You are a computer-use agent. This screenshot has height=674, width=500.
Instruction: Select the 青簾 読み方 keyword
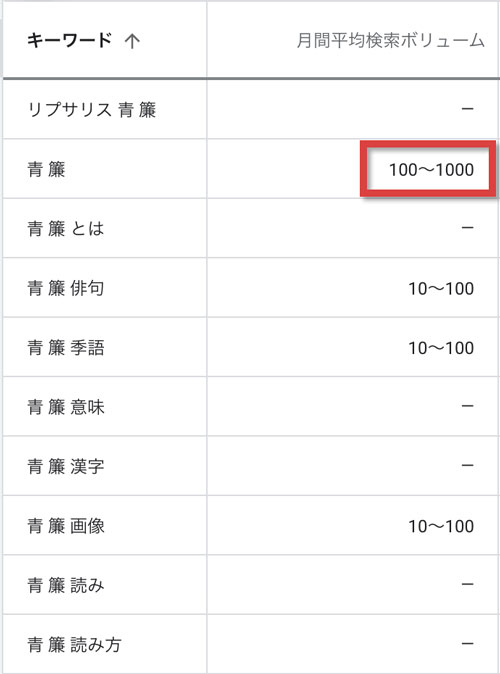pos(74,644)
